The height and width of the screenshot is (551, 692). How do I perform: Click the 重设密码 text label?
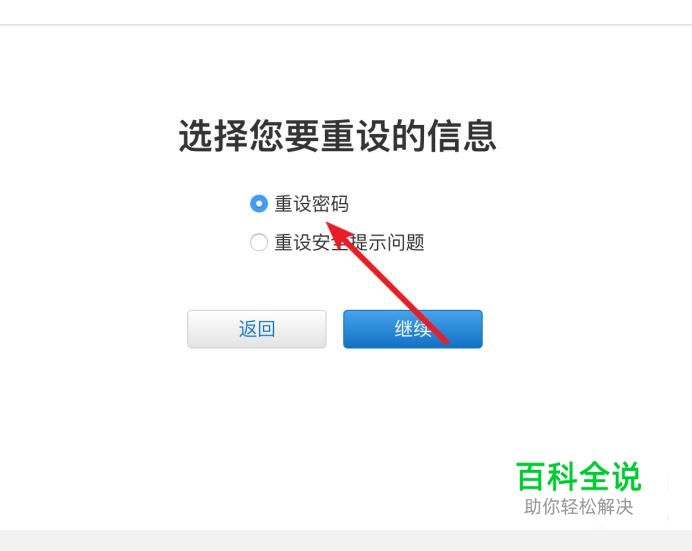click(311, 204)
